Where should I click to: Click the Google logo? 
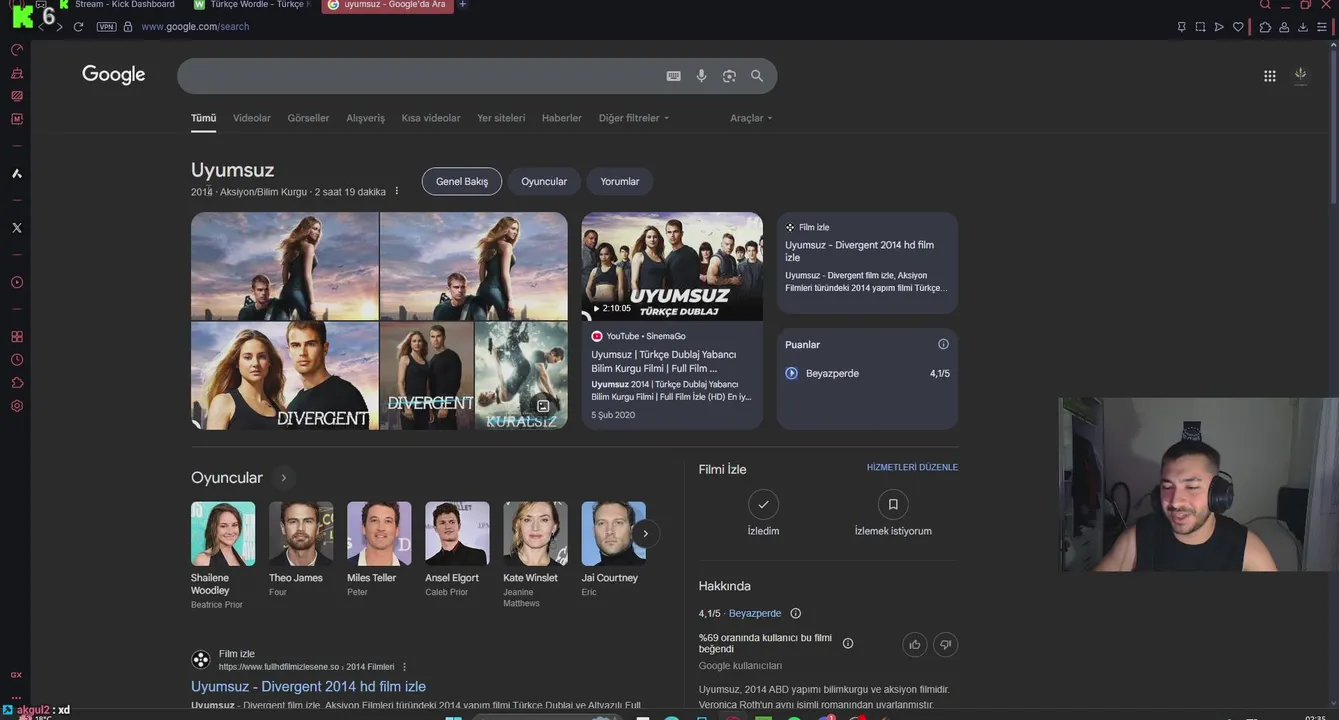tap(114, 75)
